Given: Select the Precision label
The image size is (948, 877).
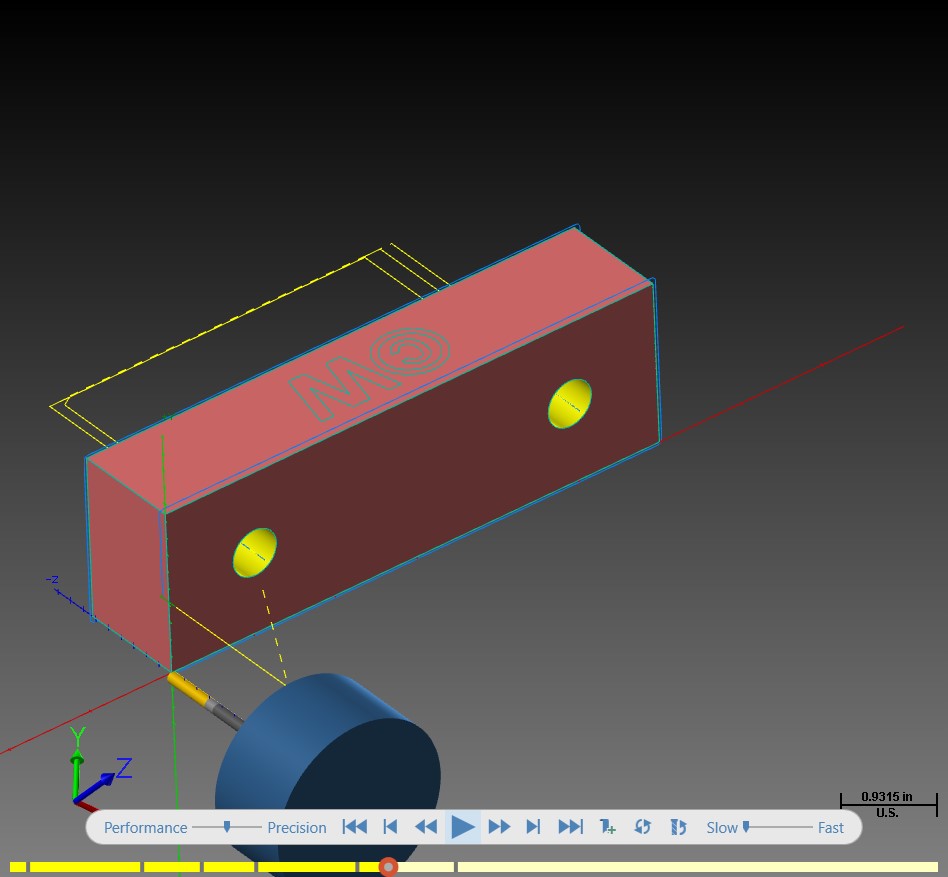Looking at the screenshot, I should point(297,827).
